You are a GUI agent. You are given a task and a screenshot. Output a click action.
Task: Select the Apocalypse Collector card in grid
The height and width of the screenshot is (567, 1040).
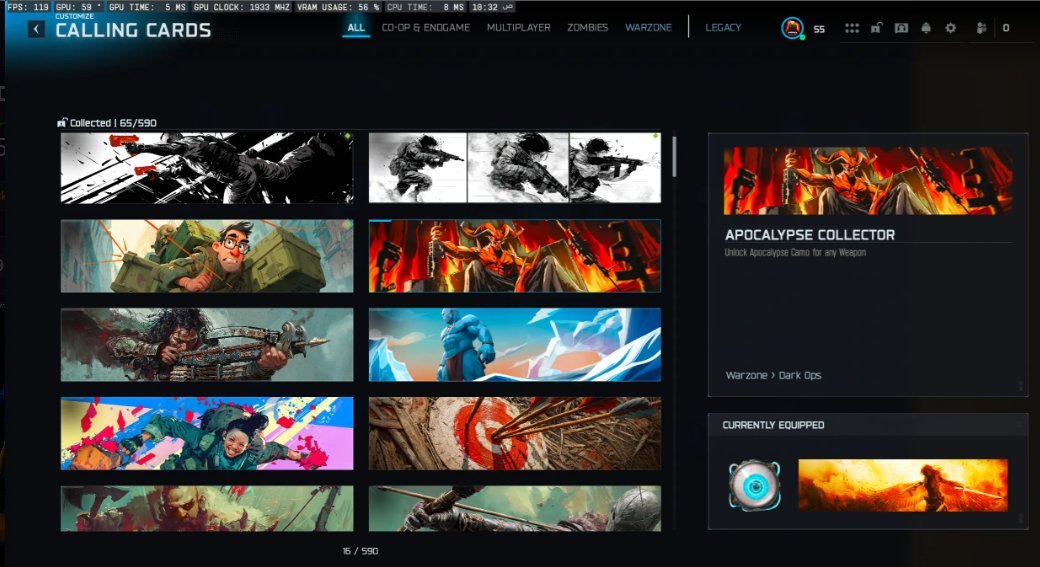(x=514, y=256)
